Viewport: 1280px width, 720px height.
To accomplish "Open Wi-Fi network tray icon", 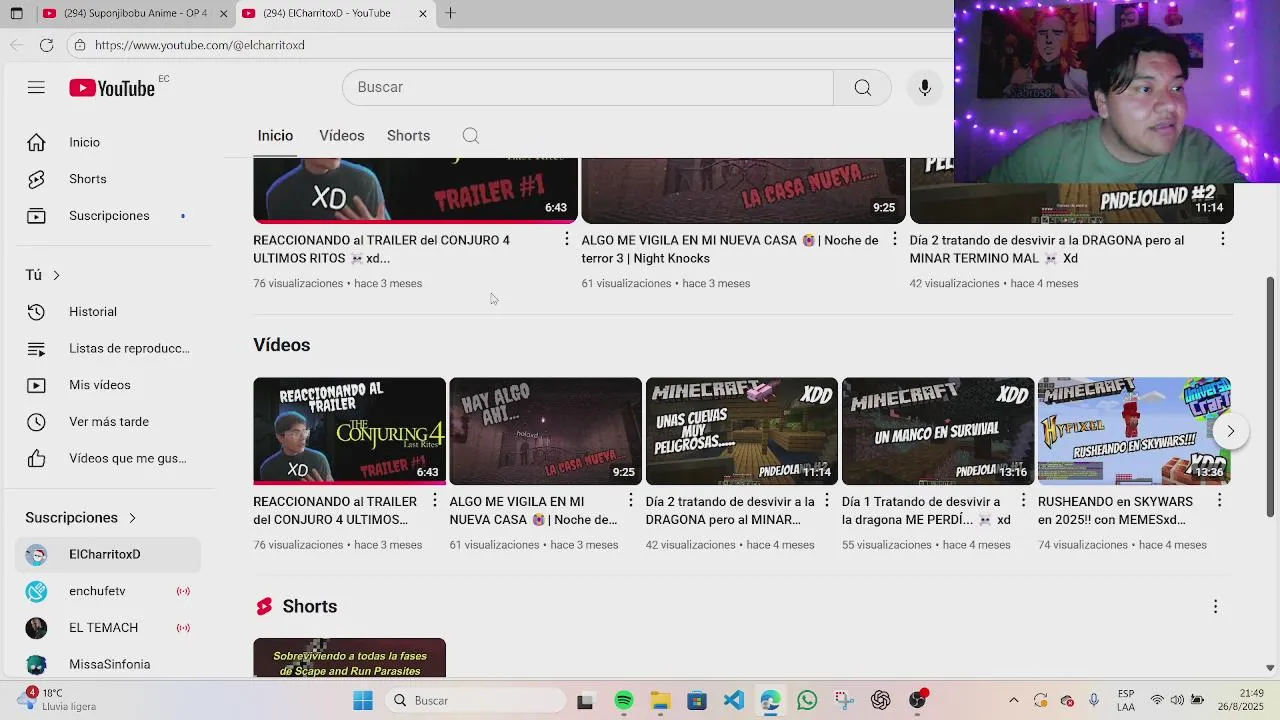I will [1157, 701].
